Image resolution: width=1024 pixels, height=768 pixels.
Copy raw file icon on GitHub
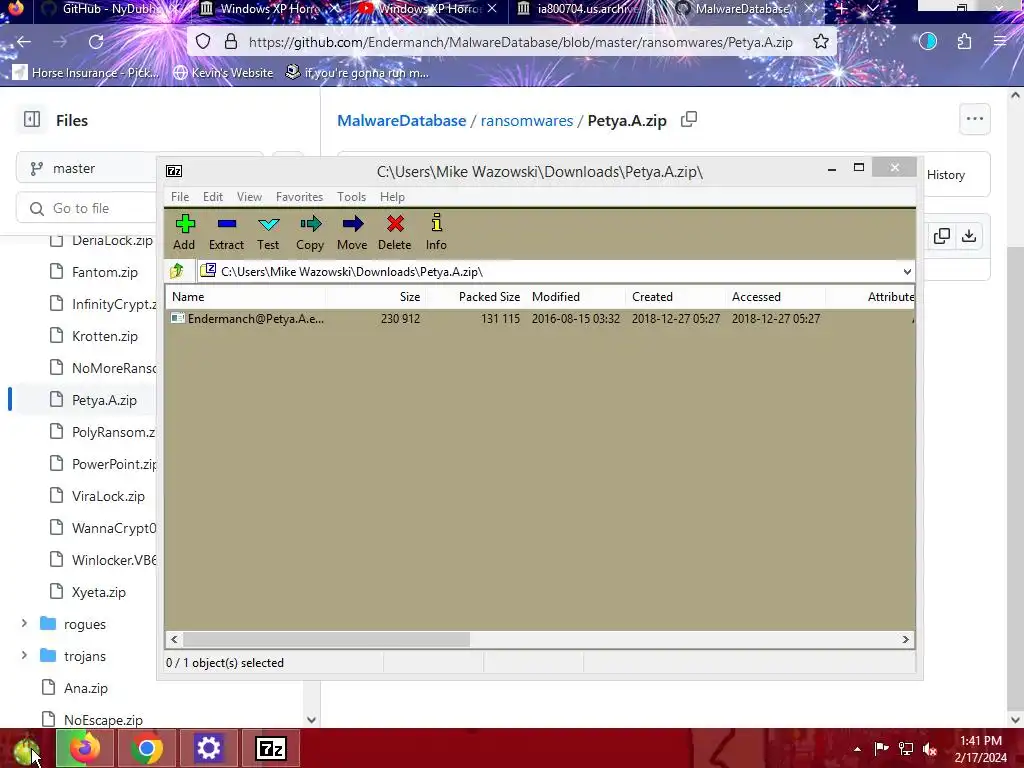(x=942, y=236)
